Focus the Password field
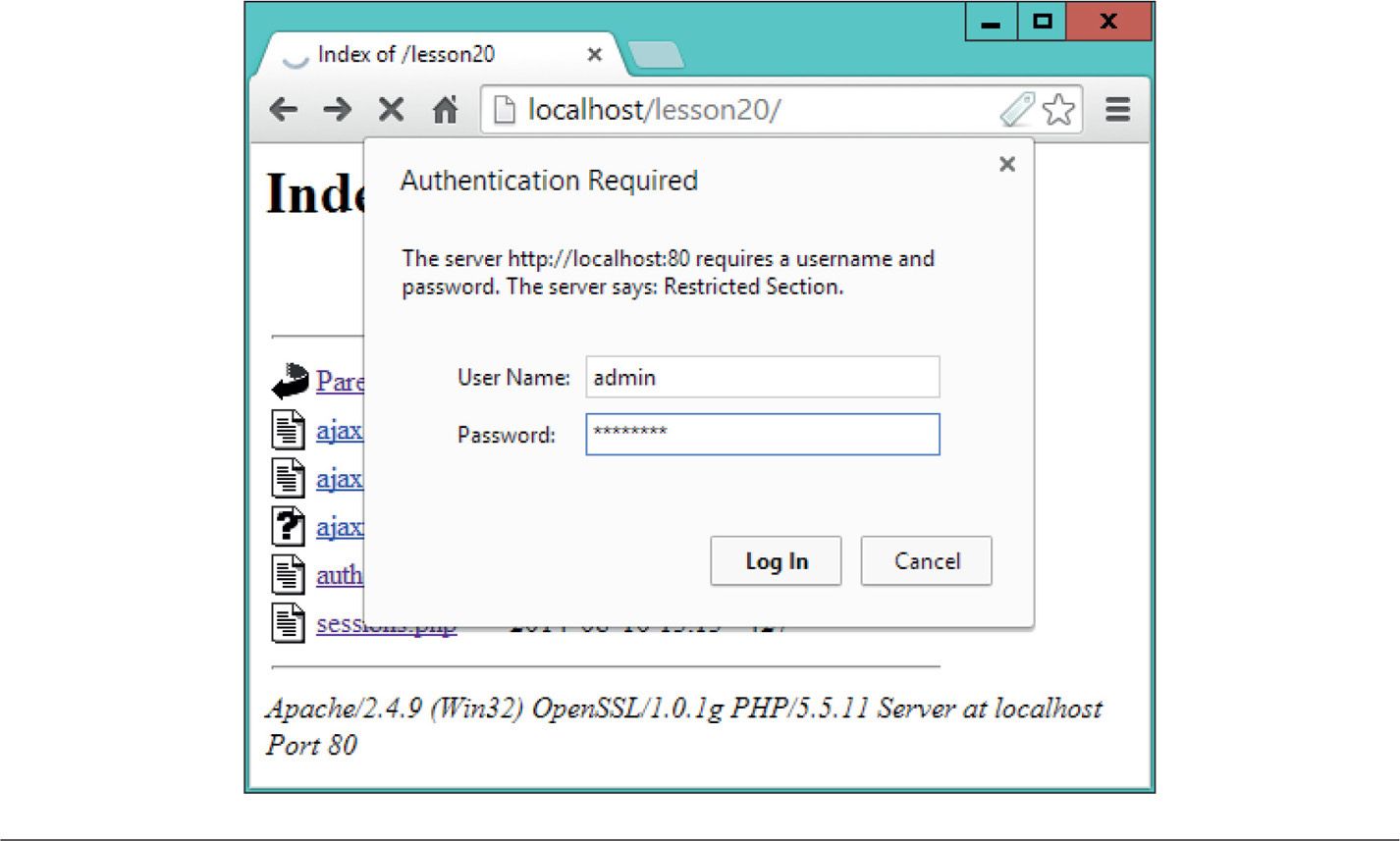This screenshot has width=1400, height=841. point(763,434)
